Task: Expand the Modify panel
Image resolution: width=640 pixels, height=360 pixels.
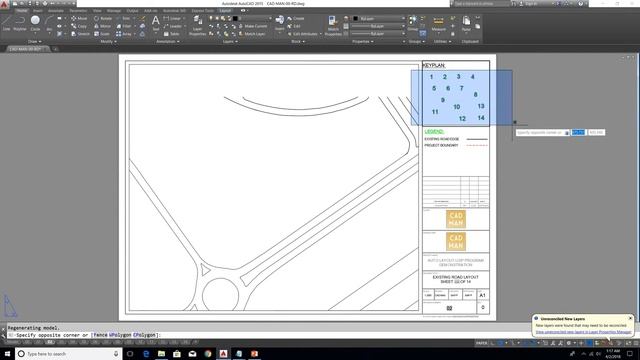Action: tap(108, 42)
